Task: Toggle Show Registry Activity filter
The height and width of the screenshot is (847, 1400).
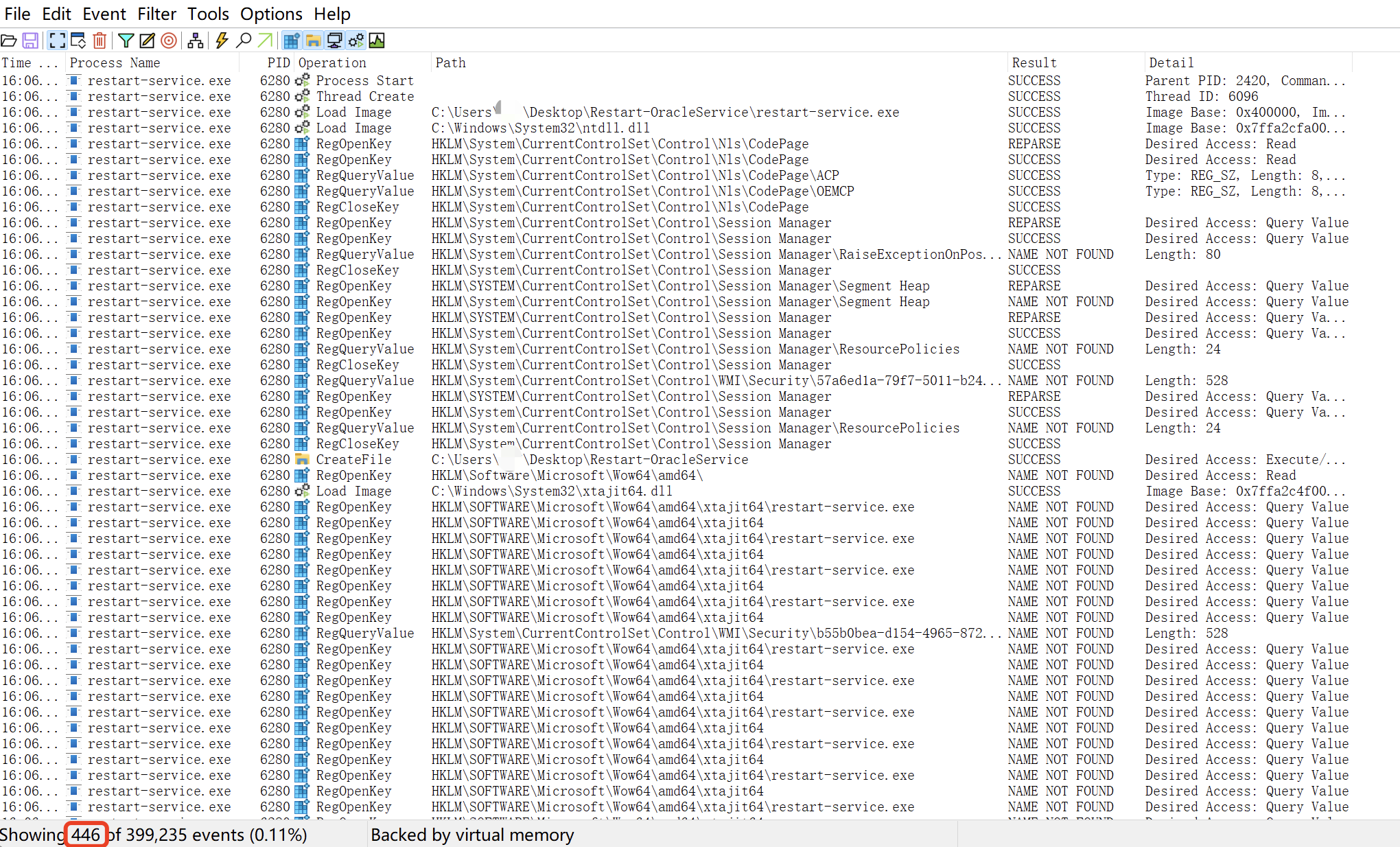Action: pos(292,41)
